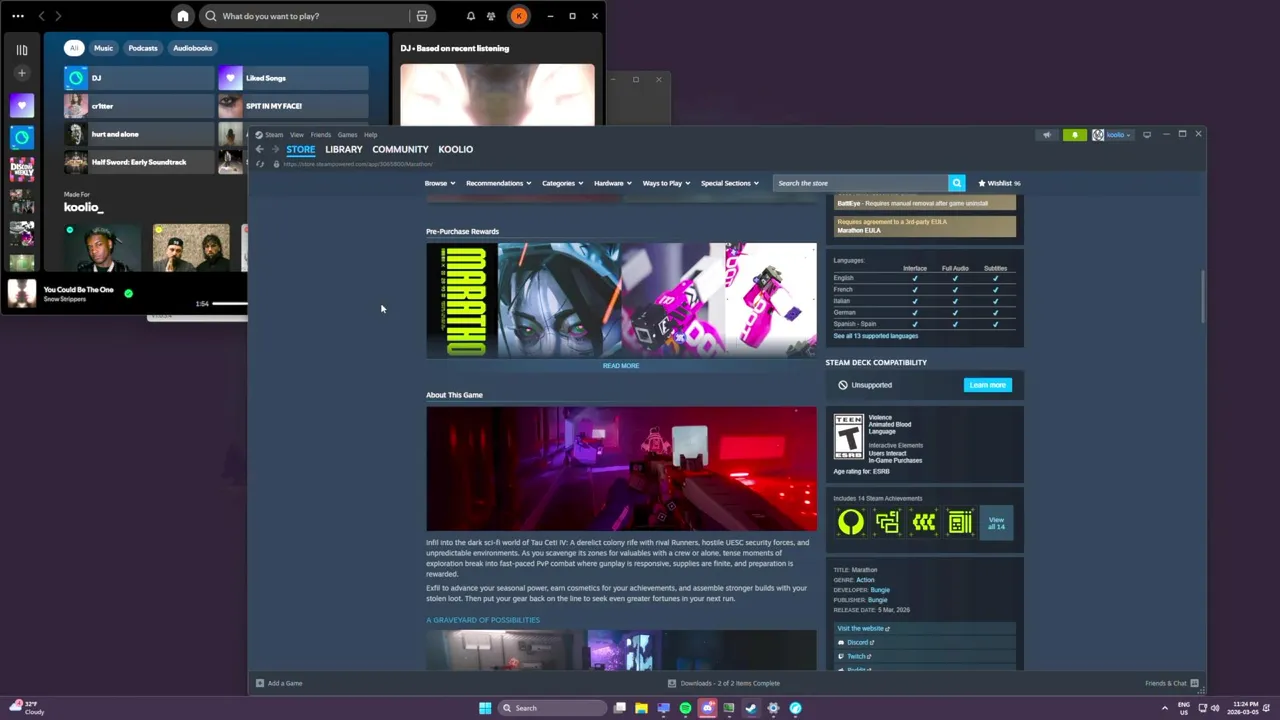
Task: Open Windows Start menu
Action: (x=485, y=708)
